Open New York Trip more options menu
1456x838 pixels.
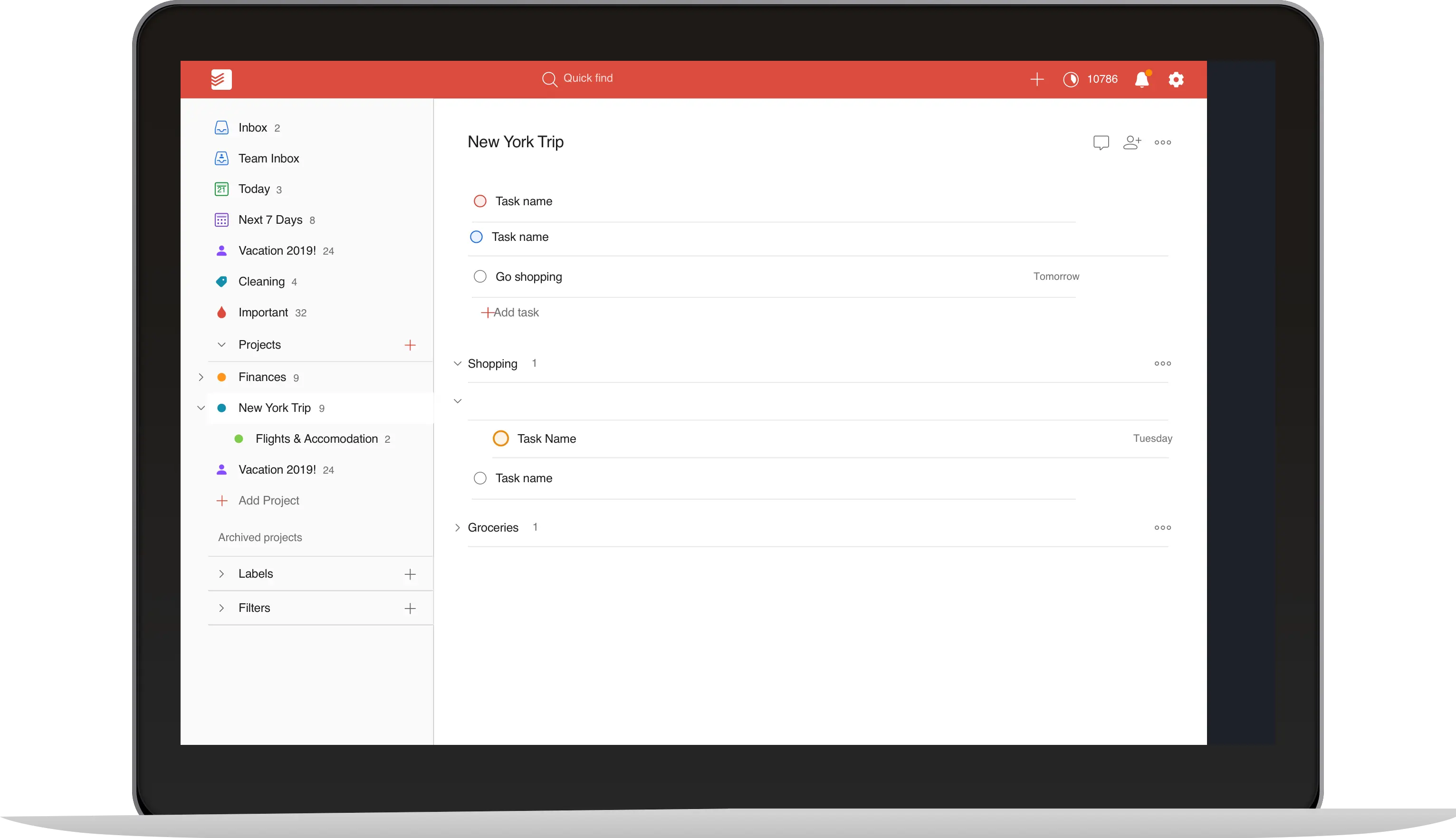coord(1162,142)
